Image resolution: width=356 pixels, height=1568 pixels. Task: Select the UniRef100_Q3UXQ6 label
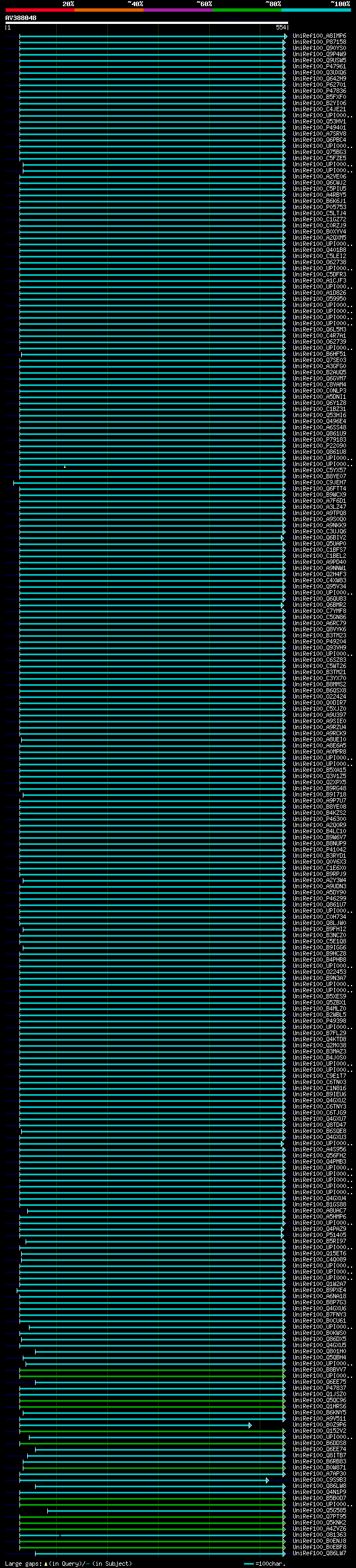(319, 72)
